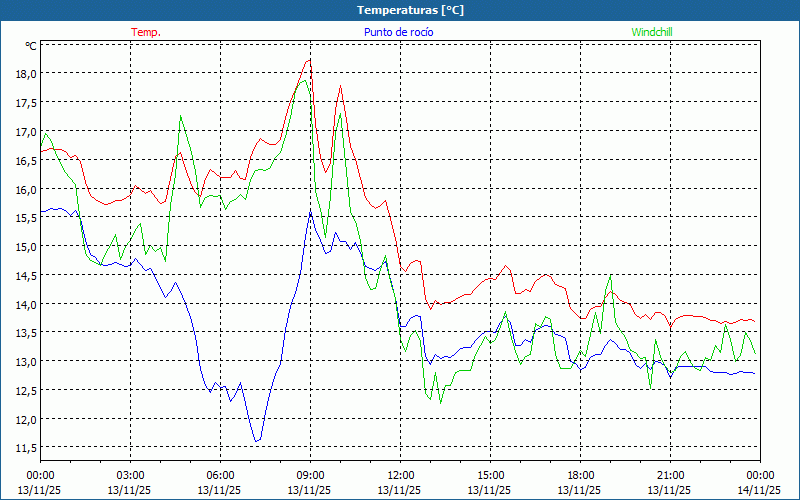This screenshot has width=800, height=500.
Task: Select the green Windchill legend label
Action: click(x=651, y=32)
